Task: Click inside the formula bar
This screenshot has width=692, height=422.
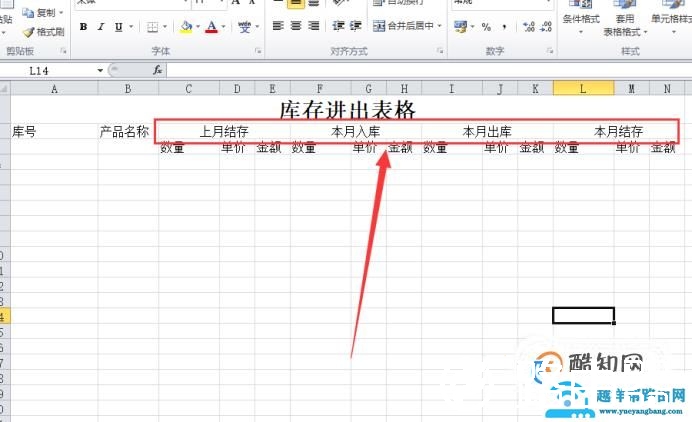Action: pos(429,70)
